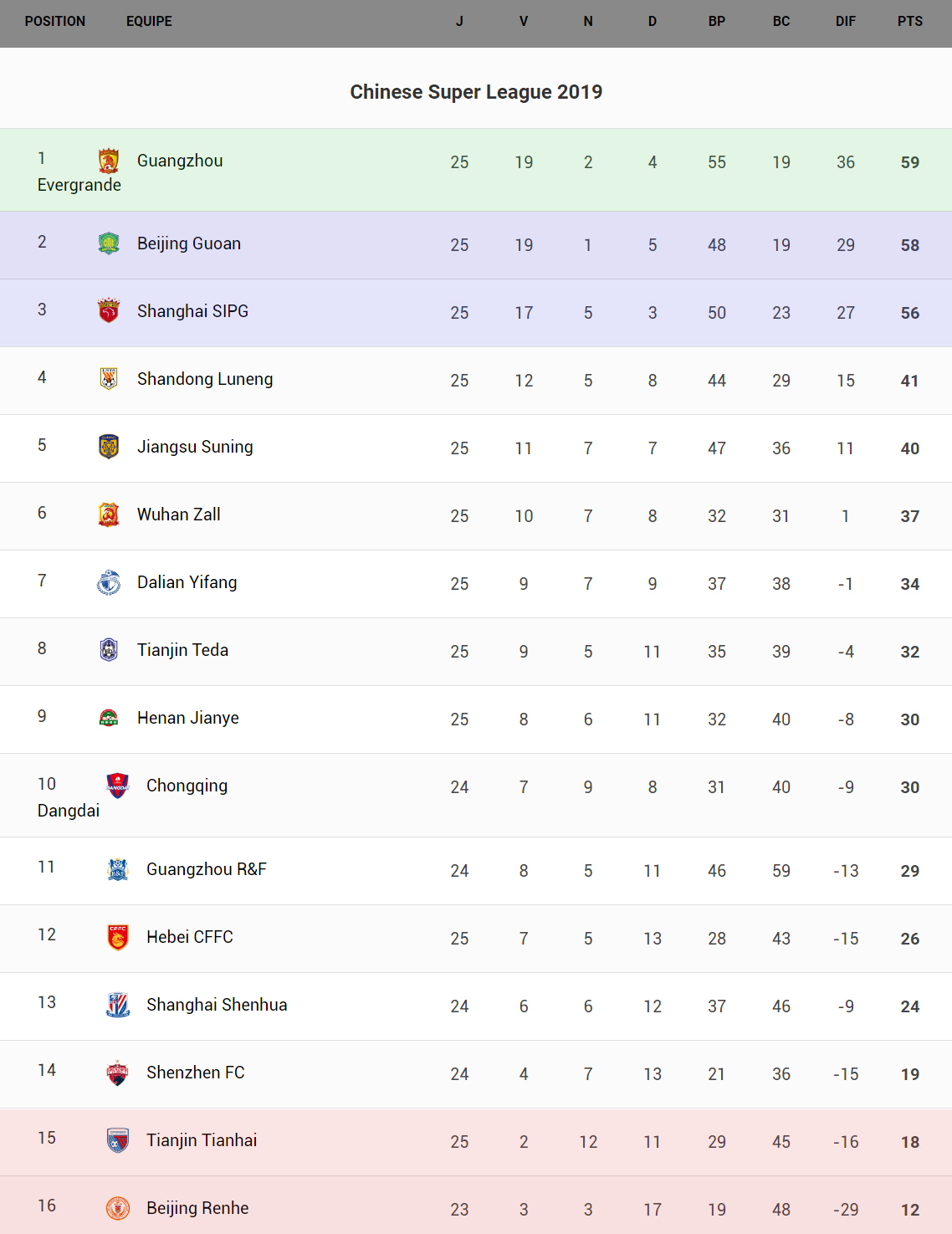Open the Tianjin Tianhai team link
This screenshot has width=952, height=1234.
pyautogui.click(x=202, y=1140)
